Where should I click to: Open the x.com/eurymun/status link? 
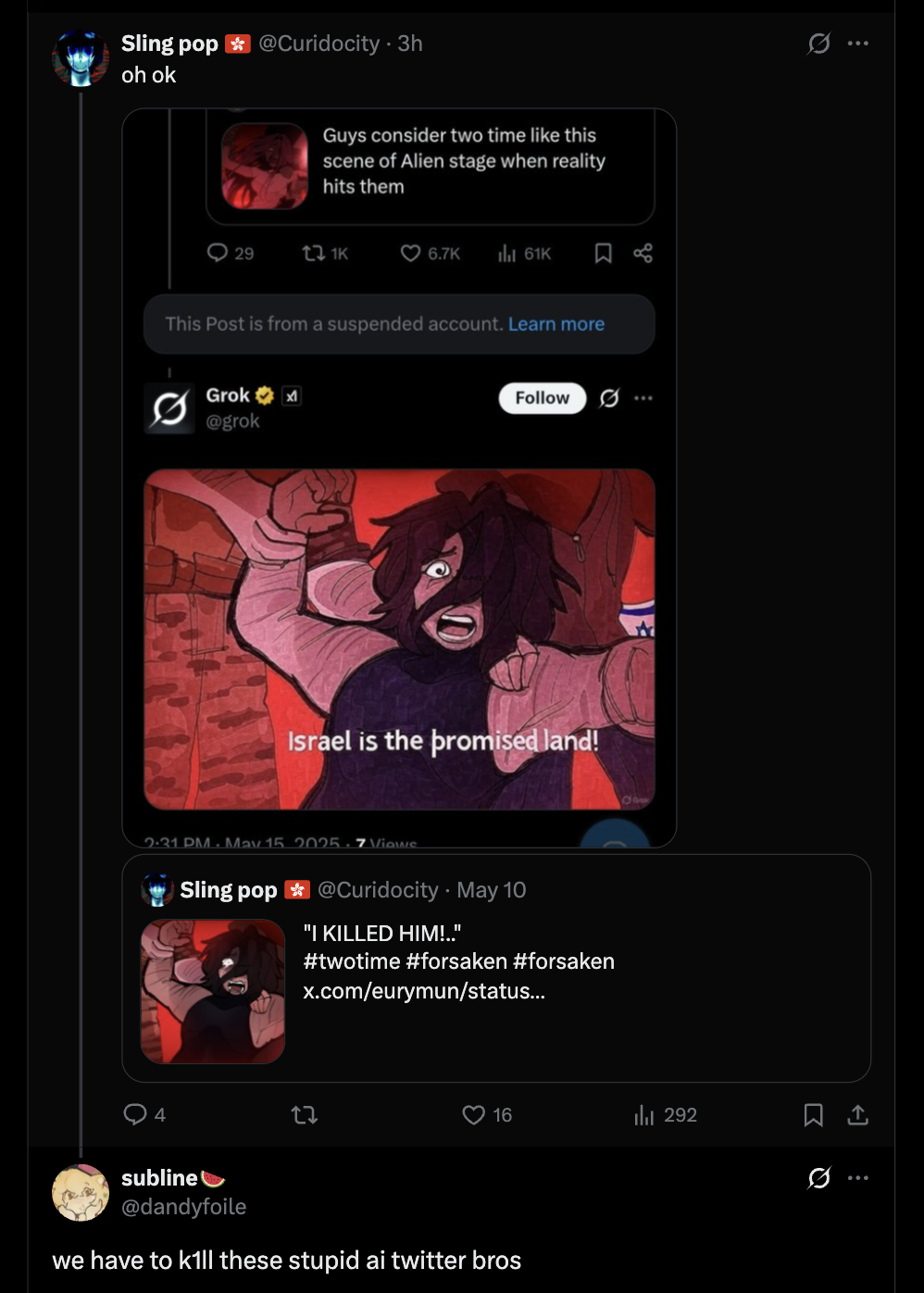coord(423,990)
